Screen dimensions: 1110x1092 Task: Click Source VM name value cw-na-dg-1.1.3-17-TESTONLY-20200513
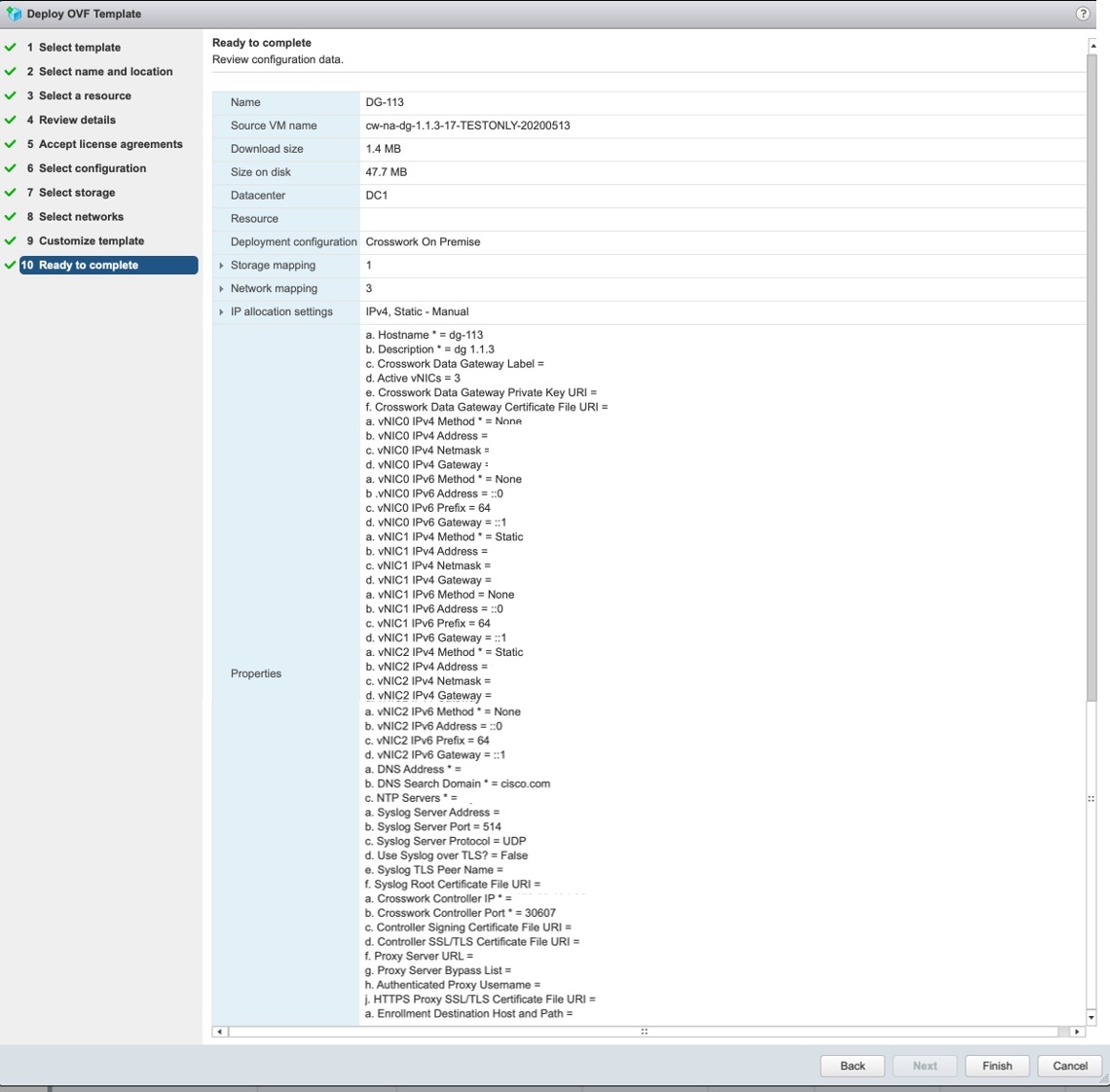pyautogui.click(x=467, y=126)
